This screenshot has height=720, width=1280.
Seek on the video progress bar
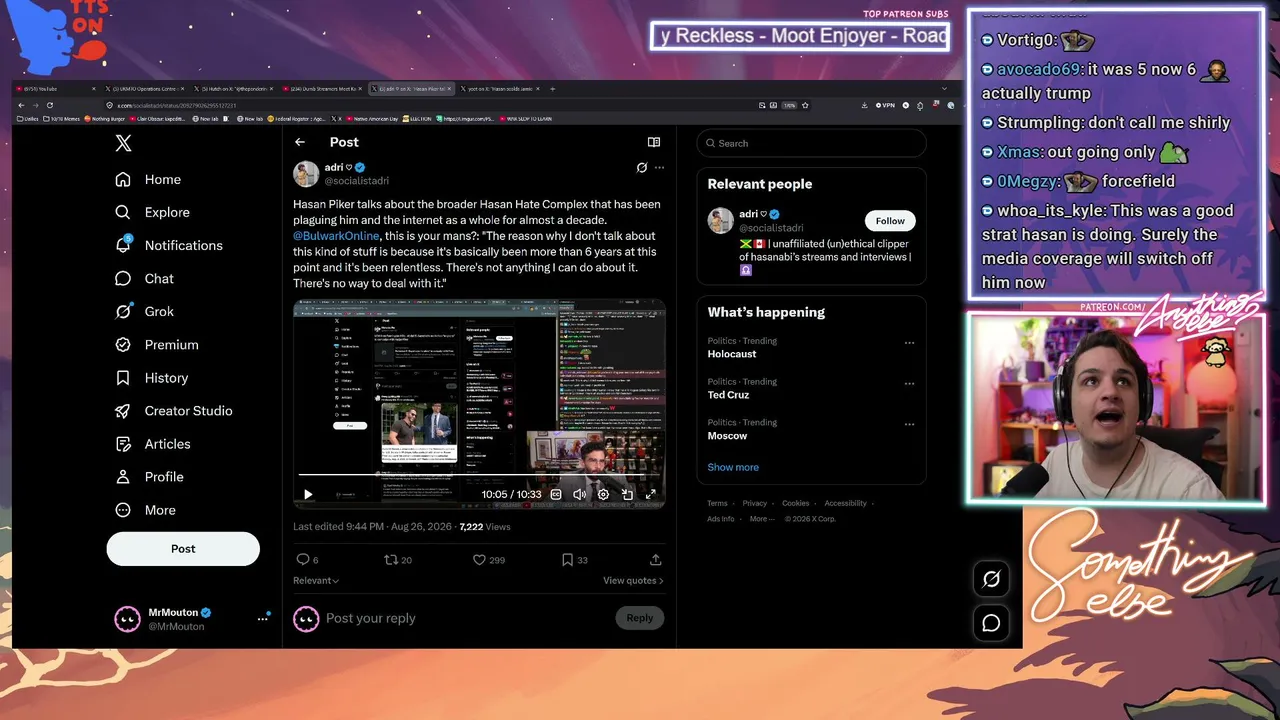pos(479,474)
